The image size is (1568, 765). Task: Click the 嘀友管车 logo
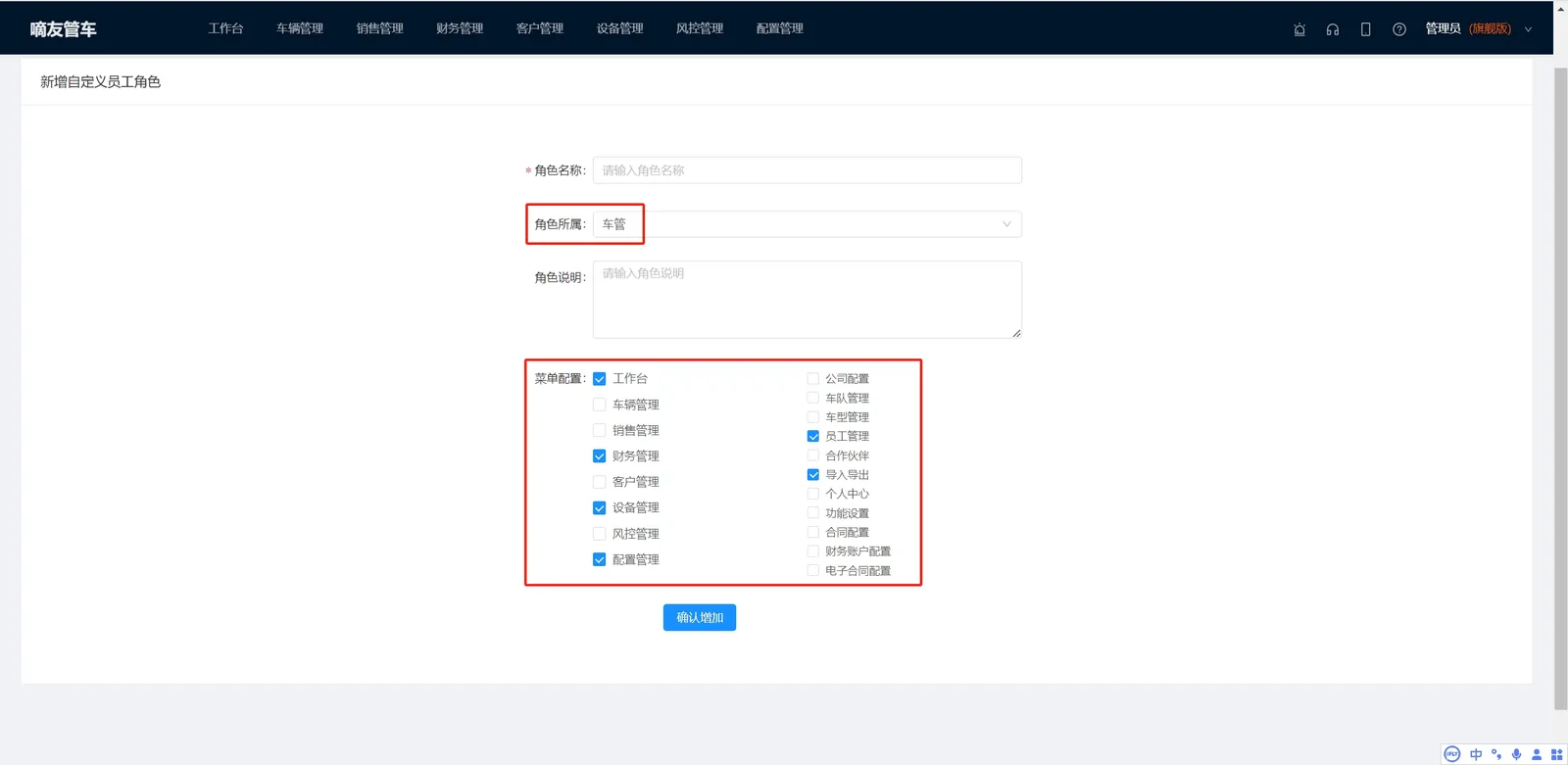(x=64, y=29)
